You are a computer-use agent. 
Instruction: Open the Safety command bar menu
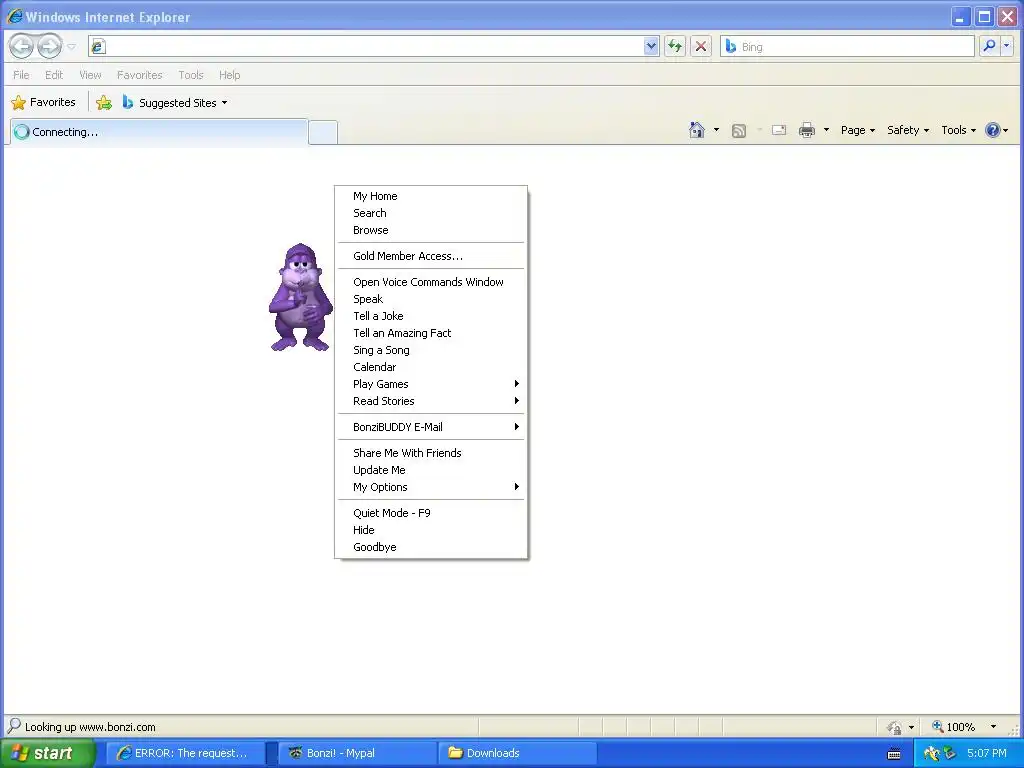tap(908, 130)
